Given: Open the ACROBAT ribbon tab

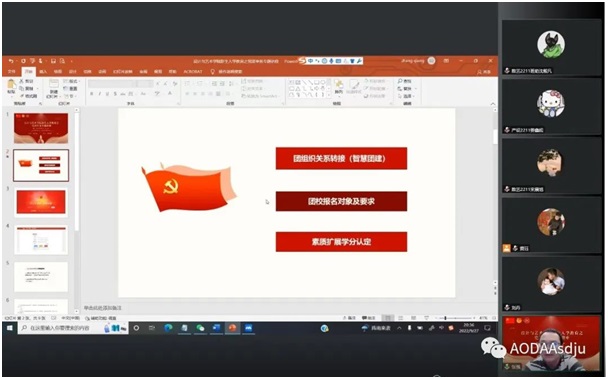Looking at the screenshot, I should (193, 72).
